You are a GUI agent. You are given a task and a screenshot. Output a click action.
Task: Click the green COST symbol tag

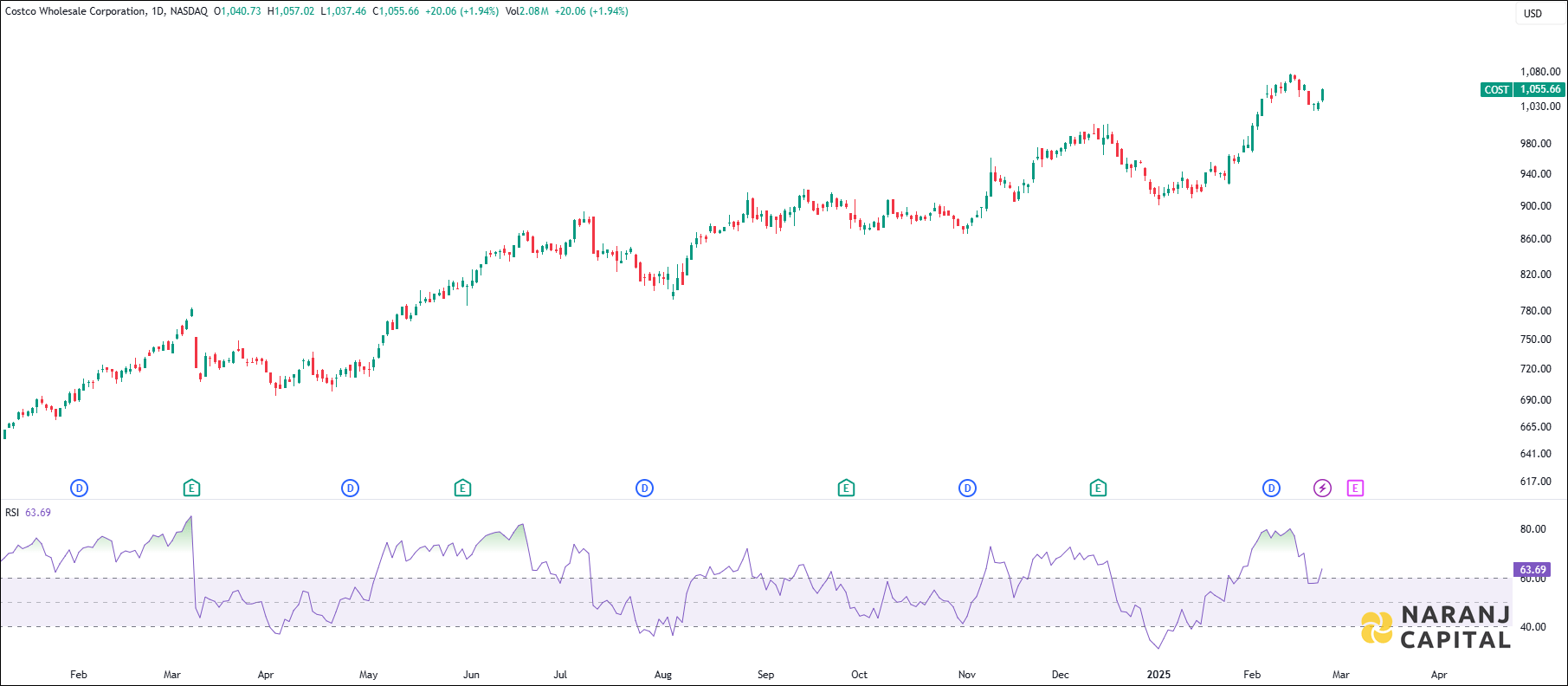pos(1496,89)
